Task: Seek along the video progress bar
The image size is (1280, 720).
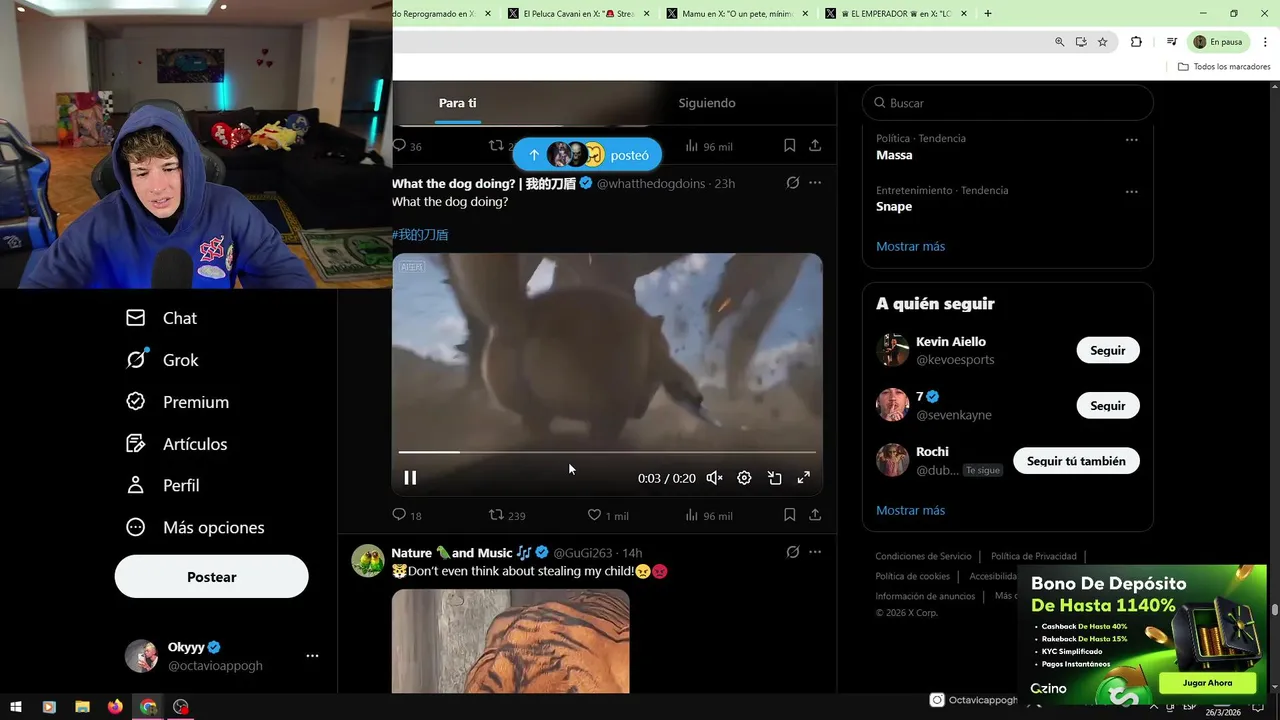Action: [607, 452]
